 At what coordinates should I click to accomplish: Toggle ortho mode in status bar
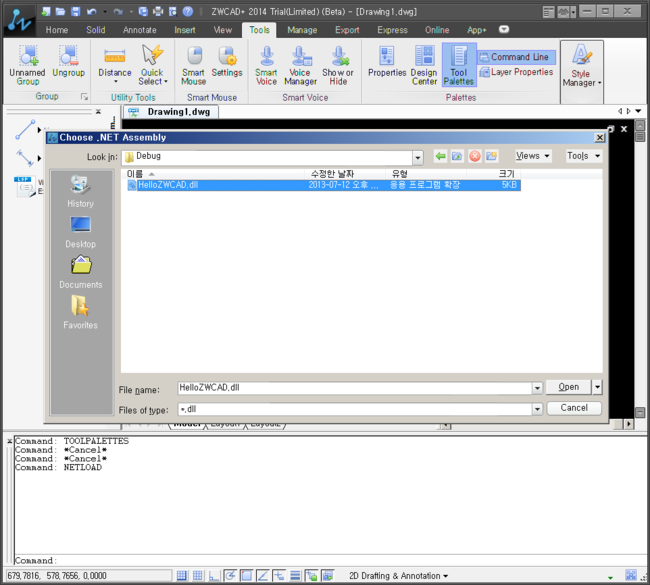[214, 575]
